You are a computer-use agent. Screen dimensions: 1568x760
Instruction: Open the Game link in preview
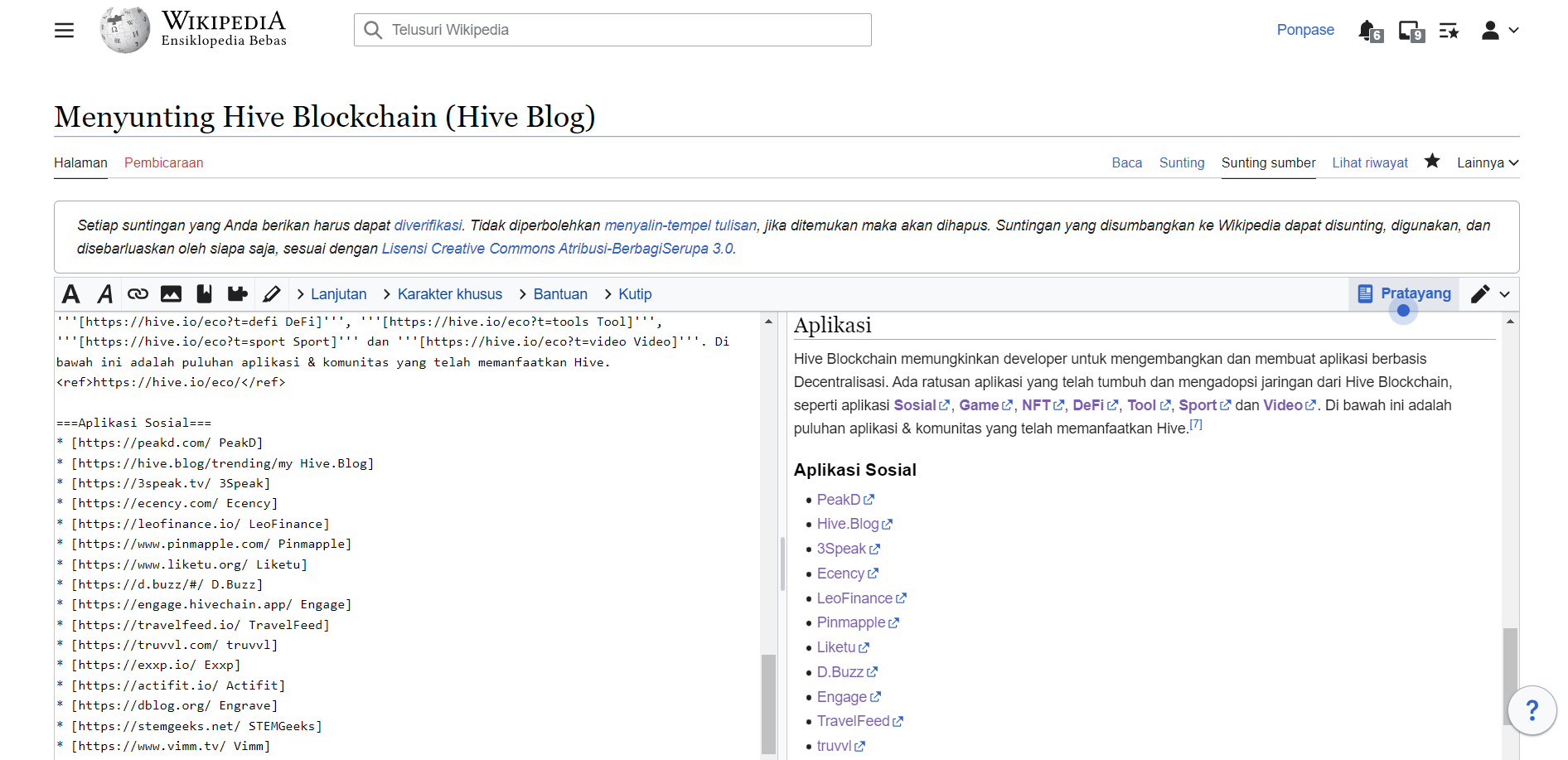click(x=985, y=405)
